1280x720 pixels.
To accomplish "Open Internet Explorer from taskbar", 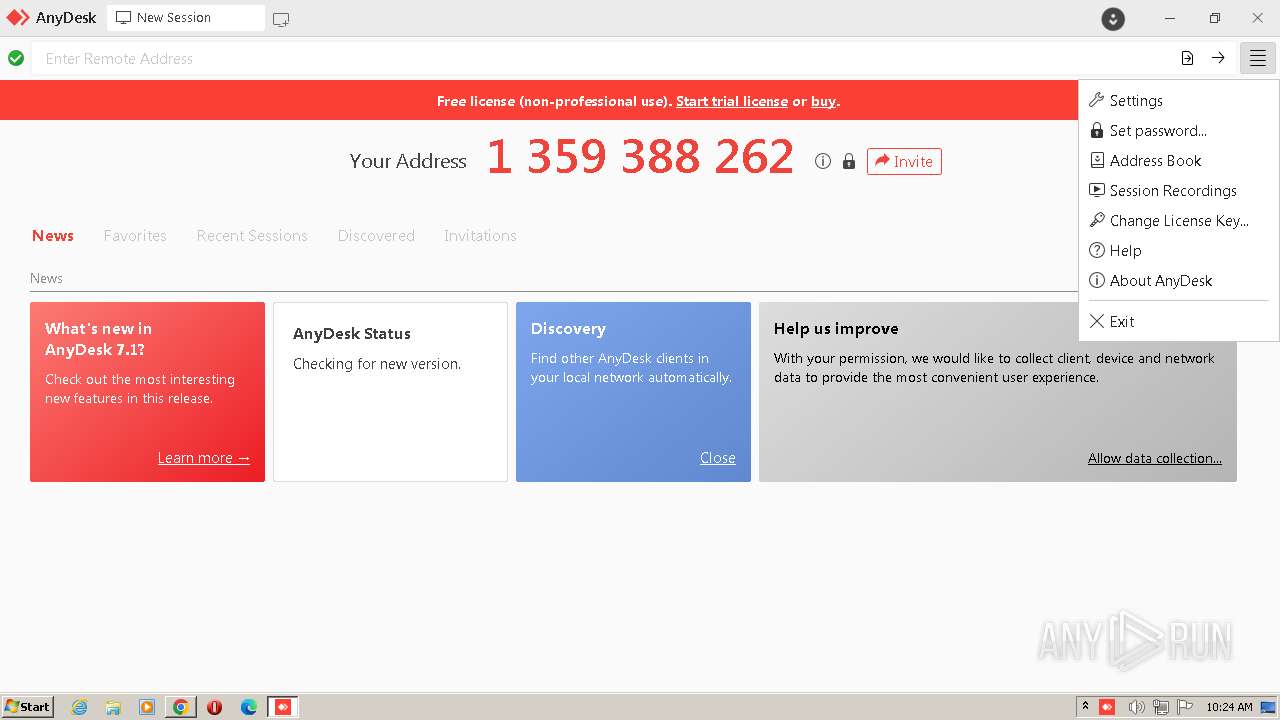I will tap(79, 707).
